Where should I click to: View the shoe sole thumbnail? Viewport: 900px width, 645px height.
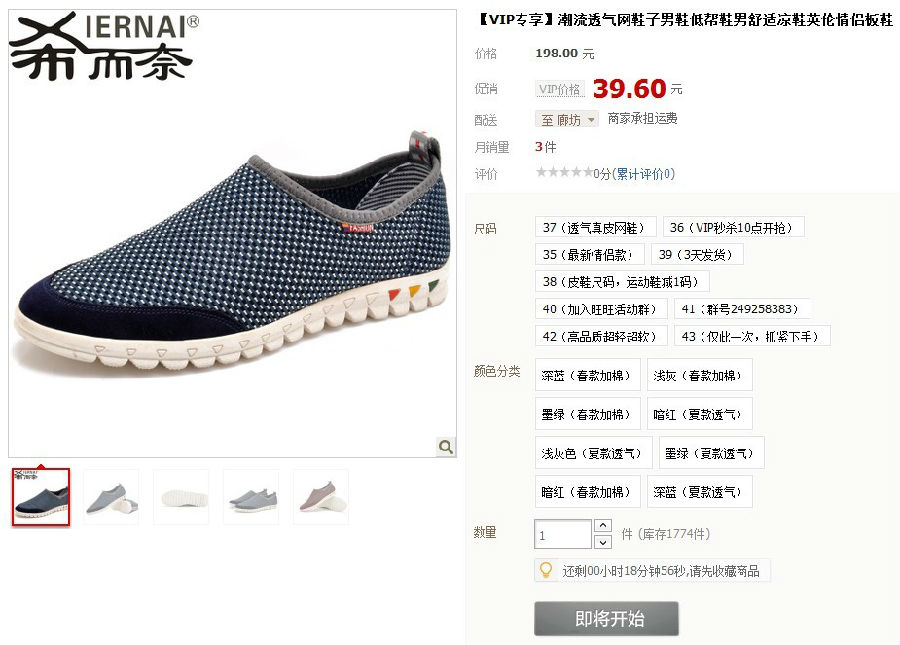(x=181, y=497)
